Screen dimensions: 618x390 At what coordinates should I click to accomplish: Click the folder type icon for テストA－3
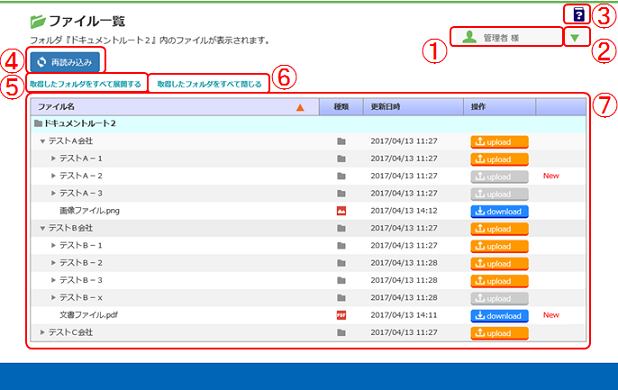pos(341,193)
